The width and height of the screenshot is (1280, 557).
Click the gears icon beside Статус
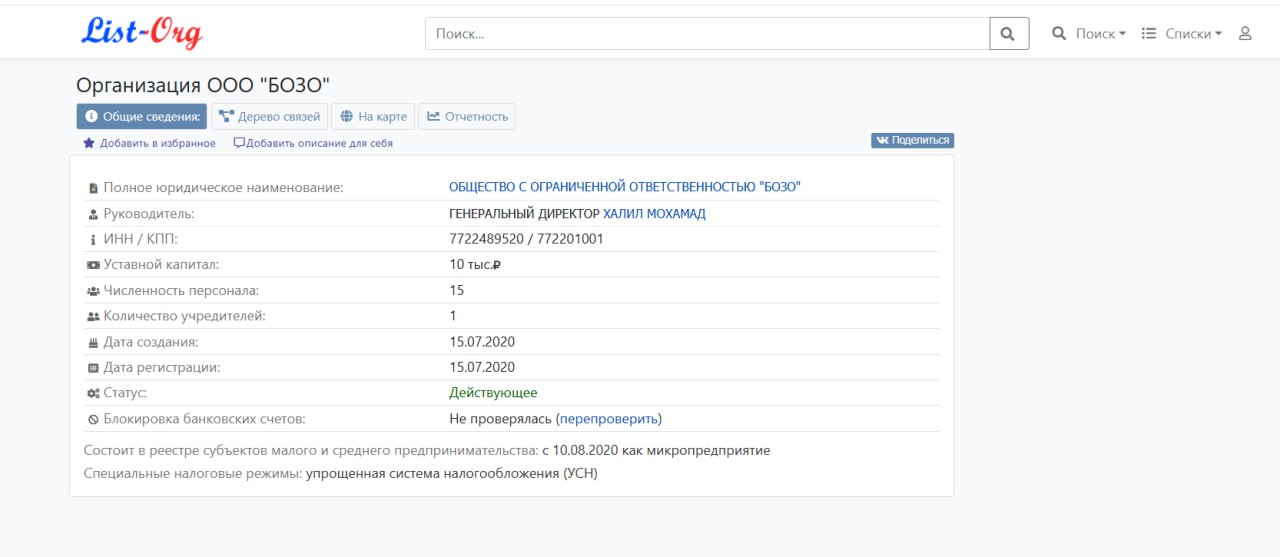[x=93, y=393]
